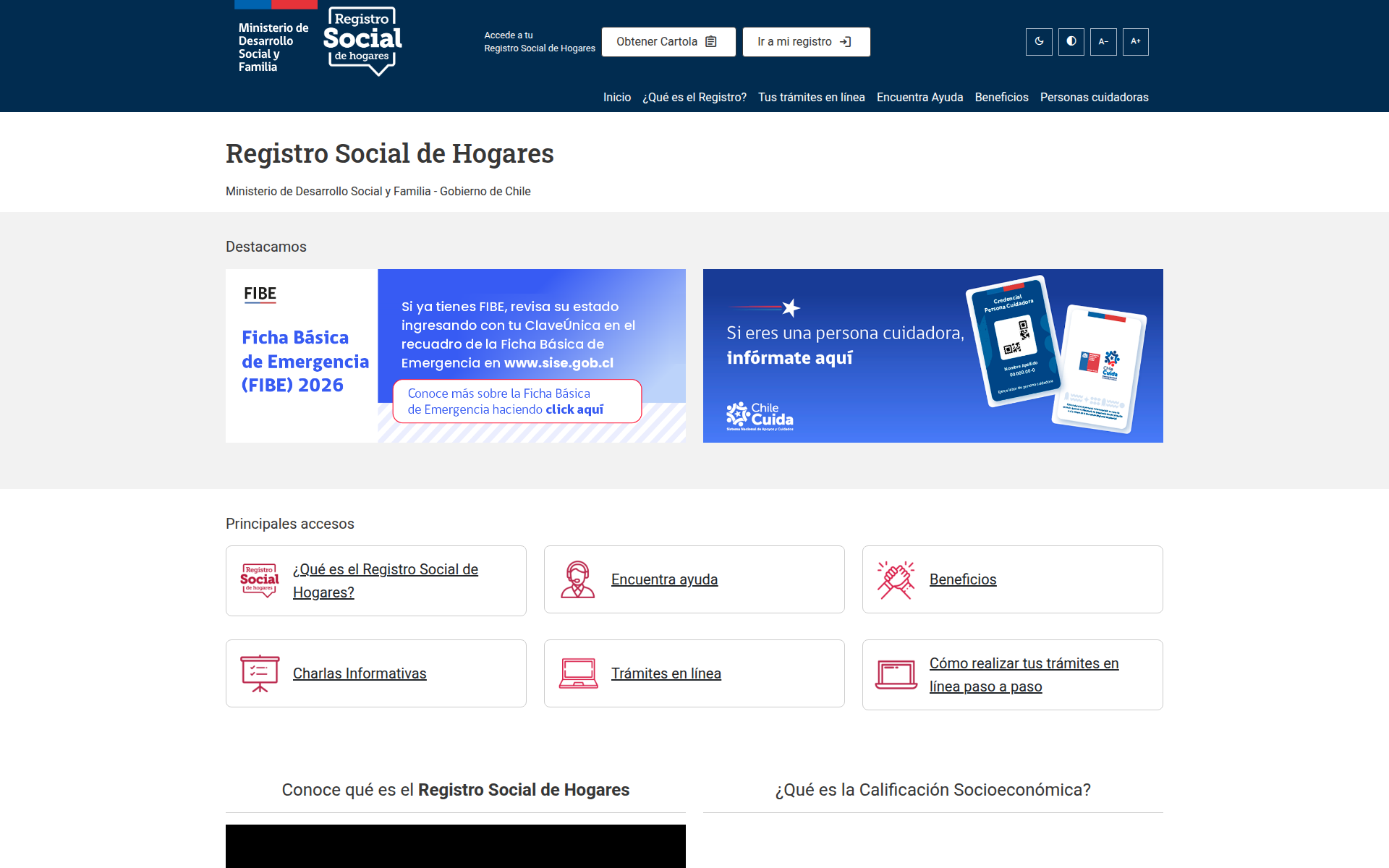Screen dimensions: 1389x868
Task: Open ¿Qué es el Registro Social de Hogares? link
Action: point(386,581)
